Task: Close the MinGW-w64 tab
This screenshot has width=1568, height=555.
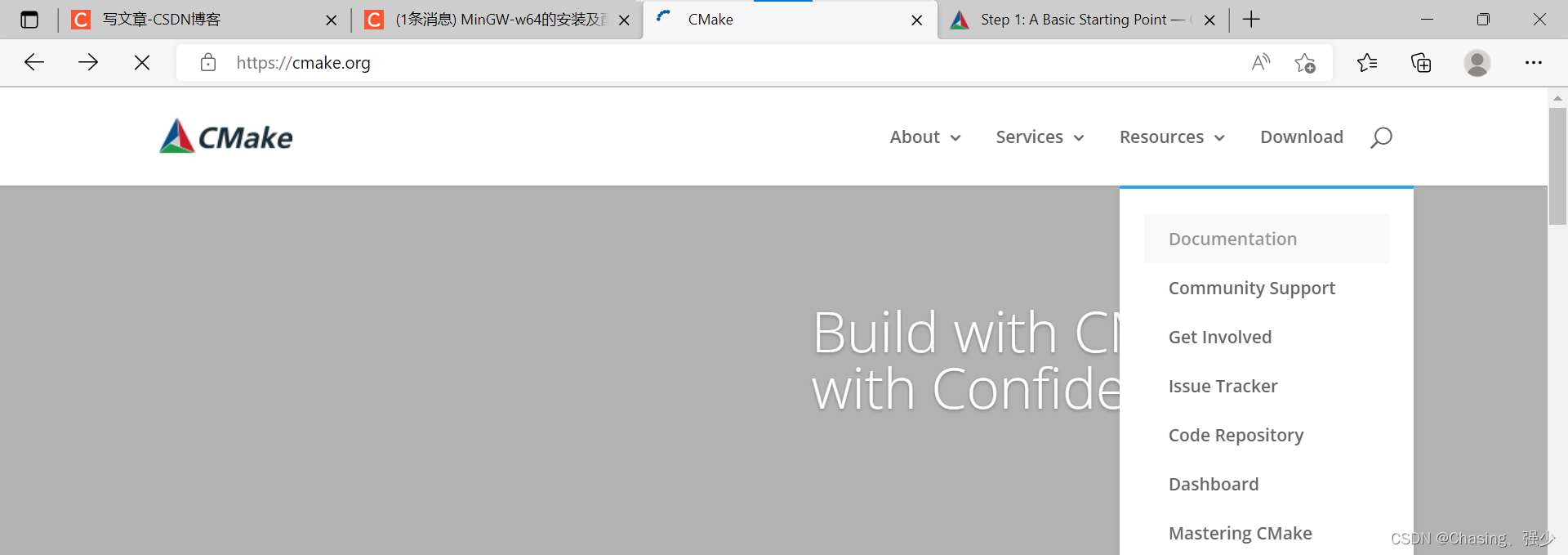Action: click(624, 20)
